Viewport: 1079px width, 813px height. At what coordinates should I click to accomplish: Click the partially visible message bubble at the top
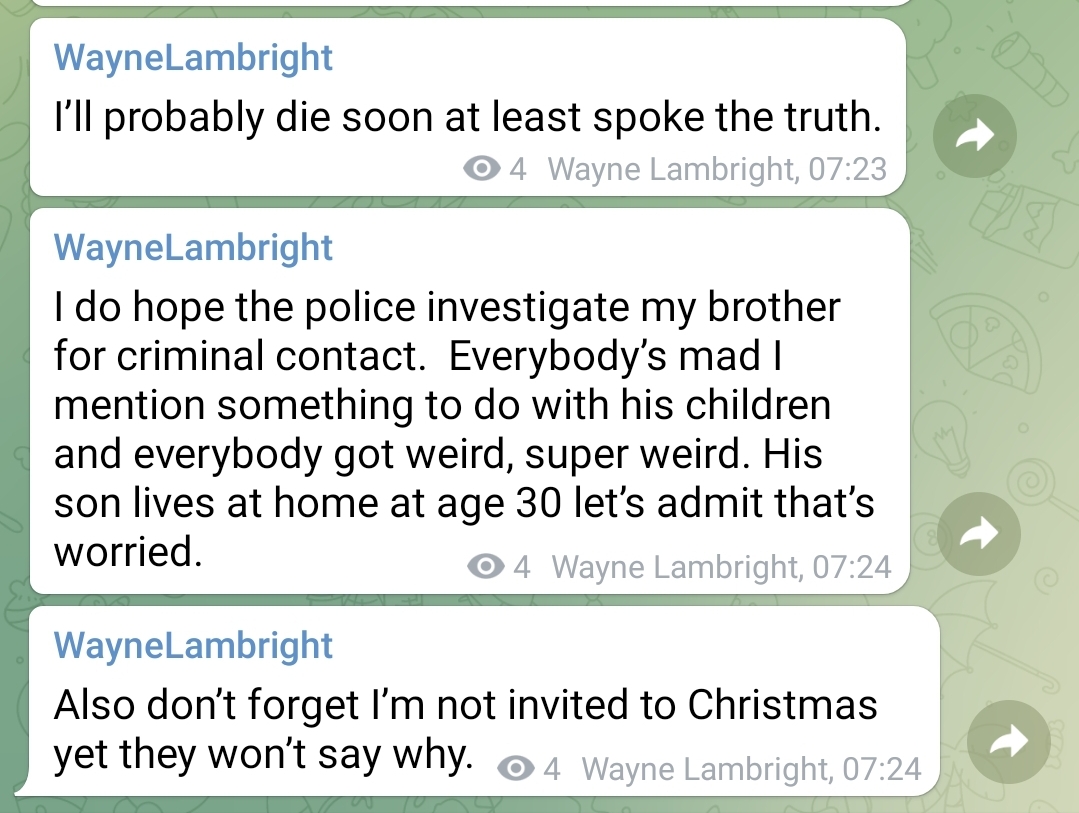(470, 3)
